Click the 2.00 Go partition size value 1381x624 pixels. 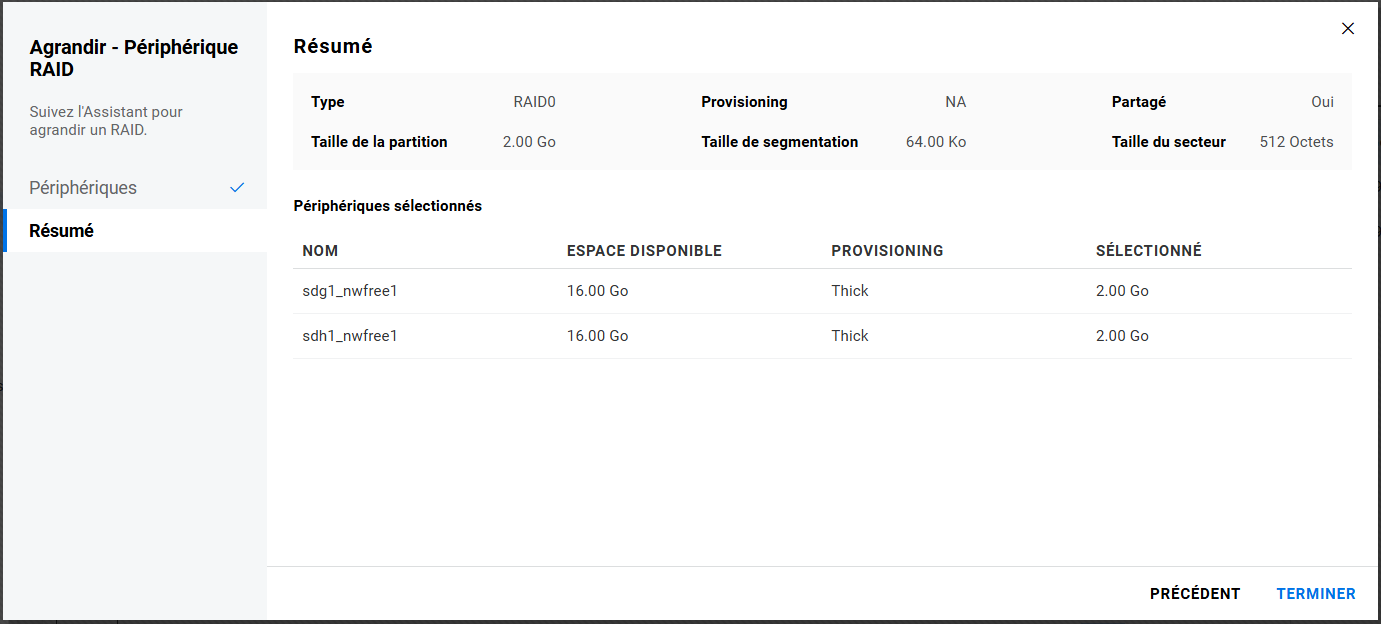pos(529,142)
